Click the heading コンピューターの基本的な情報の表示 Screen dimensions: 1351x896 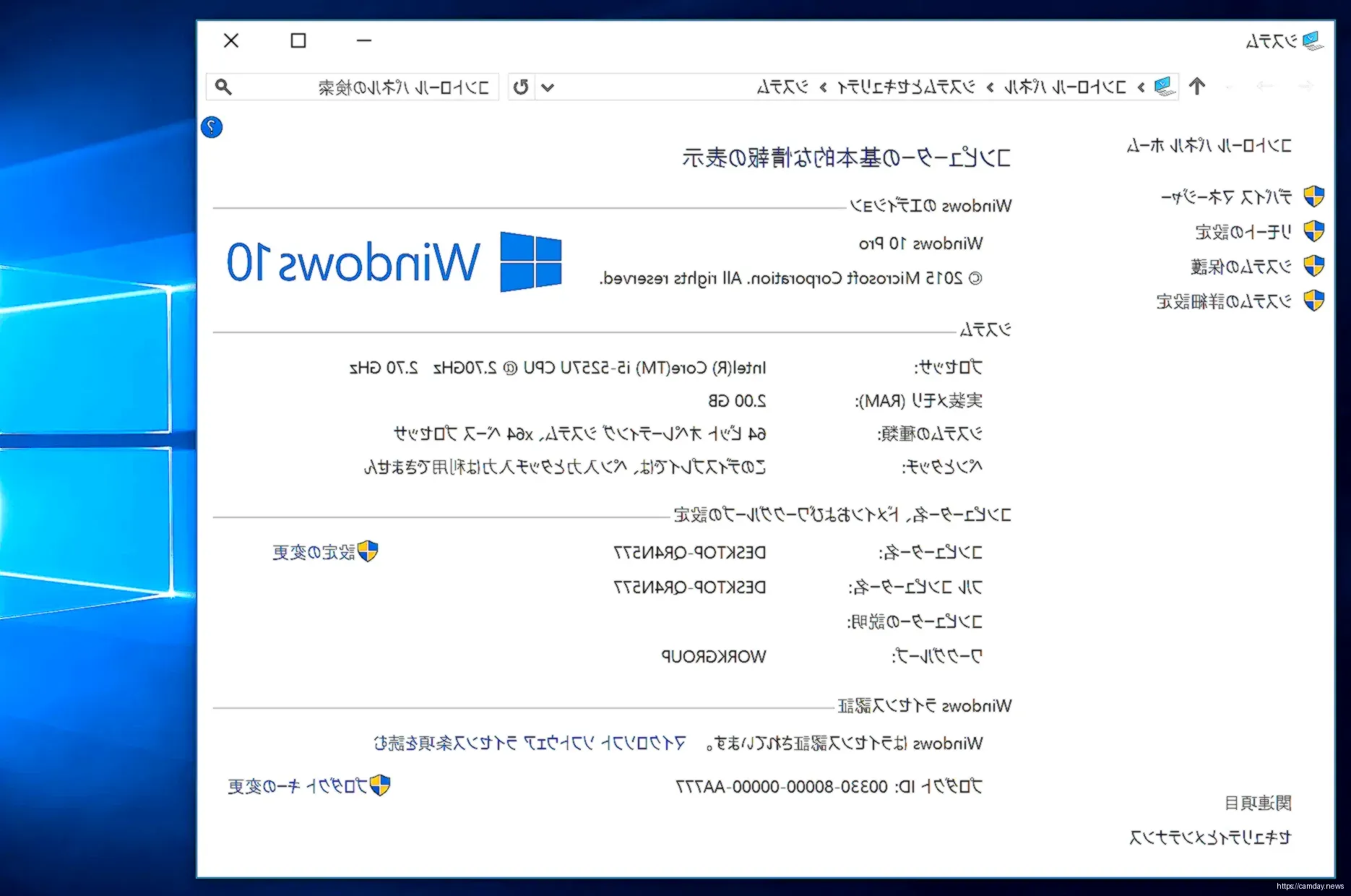[847, 158]
